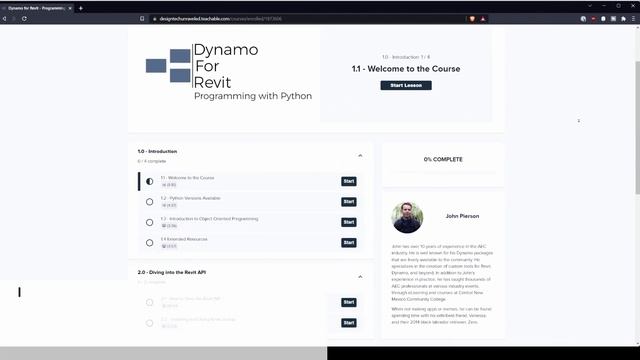Screen dimensions: 640x360
Task: Start lesson 2.2 in the Revit API section
Action: (x=349, y=323)
